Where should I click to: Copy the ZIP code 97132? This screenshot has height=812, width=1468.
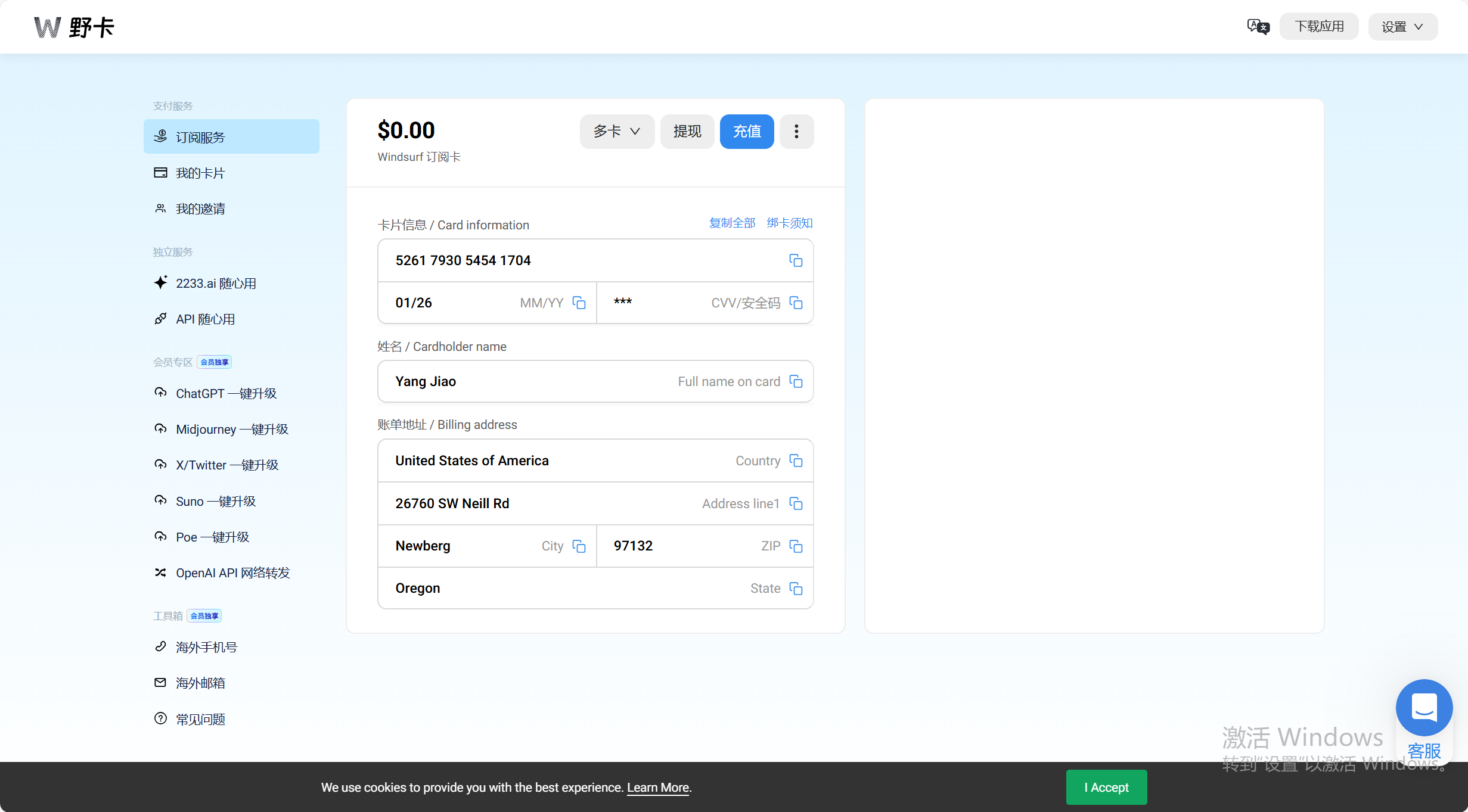coord(796,546)
